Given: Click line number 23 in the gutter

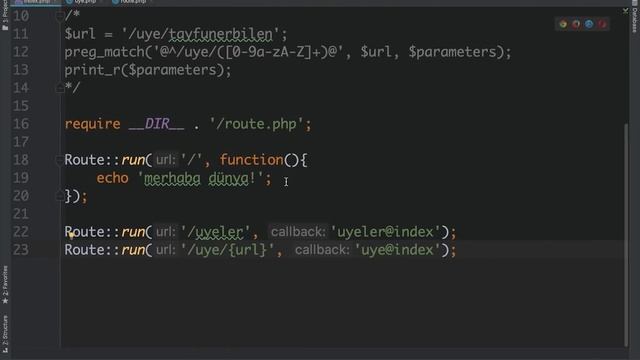Looking at the screenshot, I should coord(21,250).
